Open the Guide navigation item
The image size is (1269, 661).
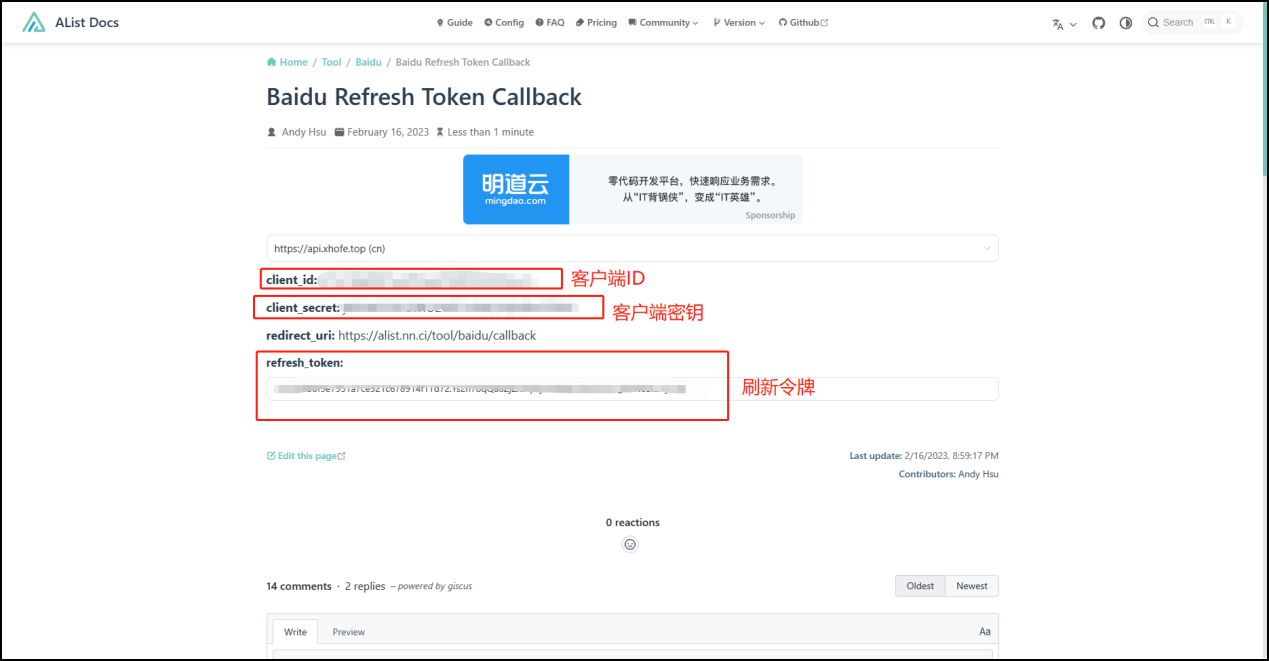454,22
